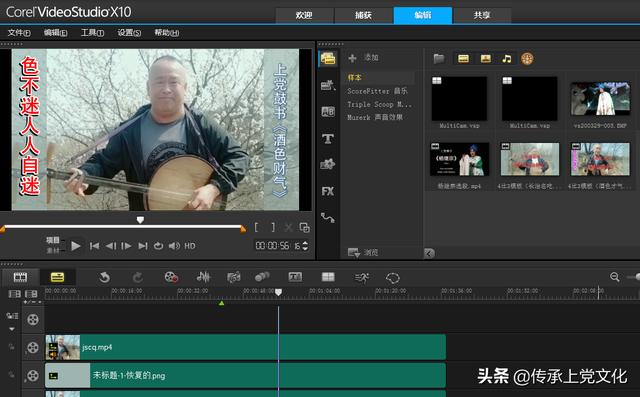Play the project preview

(76, 246)
